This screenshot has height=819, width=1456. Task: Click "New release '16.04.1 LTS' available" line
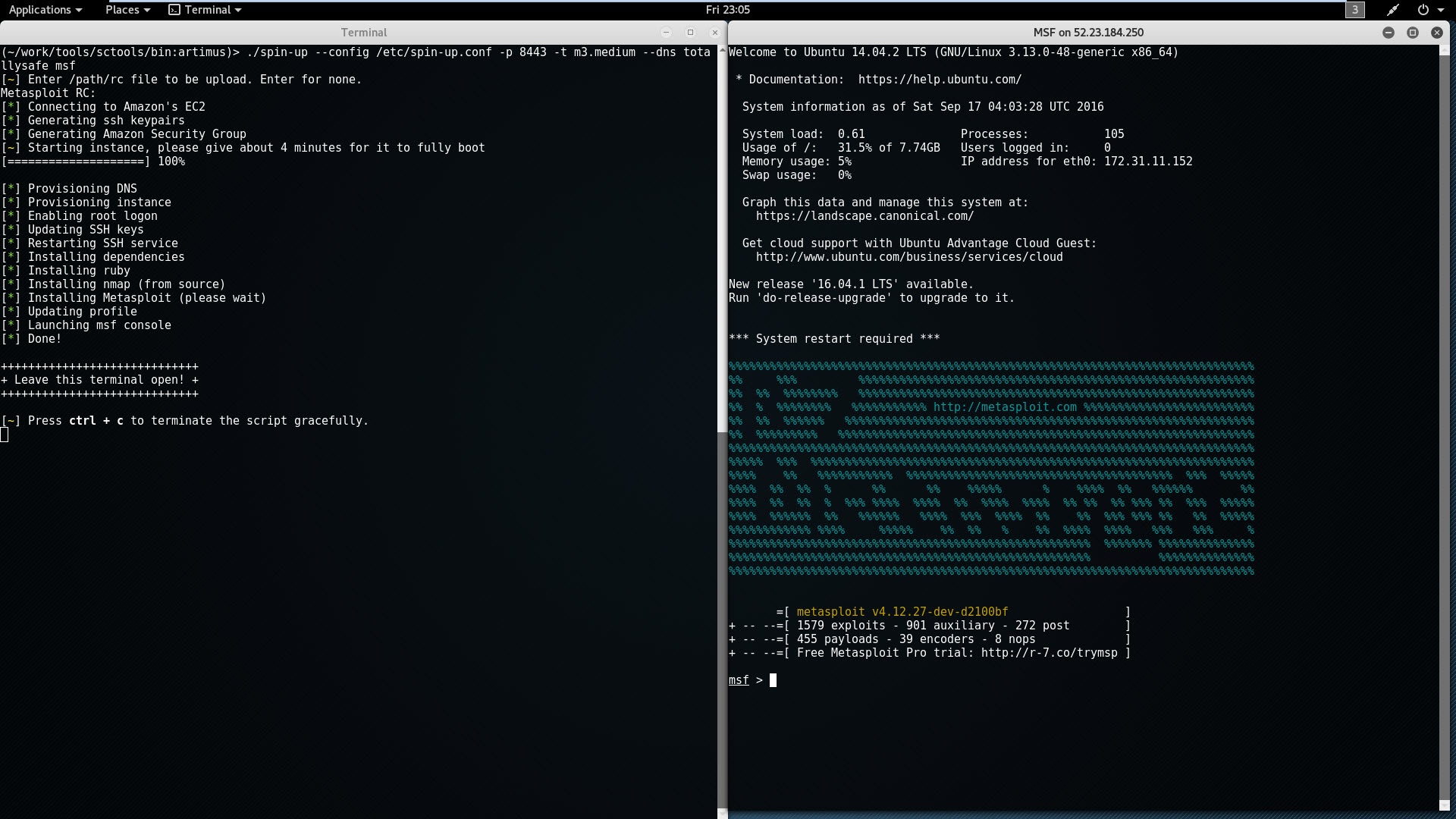tap(851, 284)
